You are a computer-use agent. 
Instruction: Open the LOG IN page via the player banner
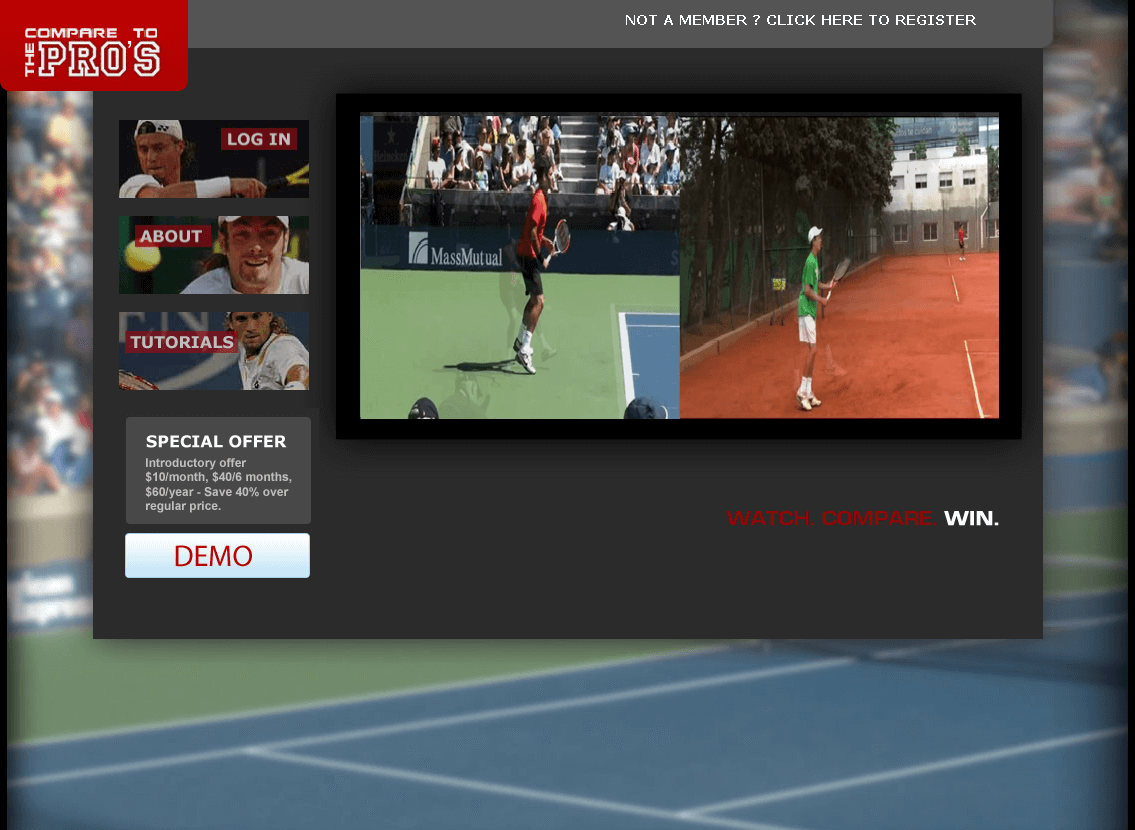click(x=213, y=158)
